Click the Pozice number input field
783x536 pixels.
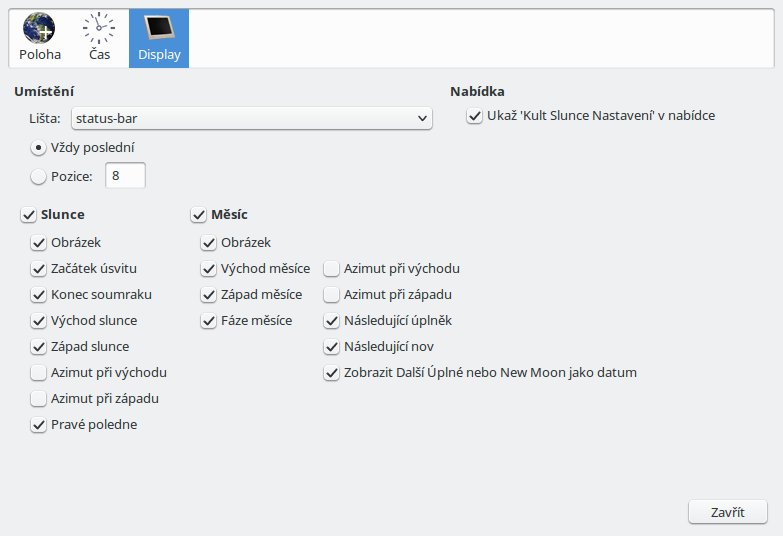point(125,175)
